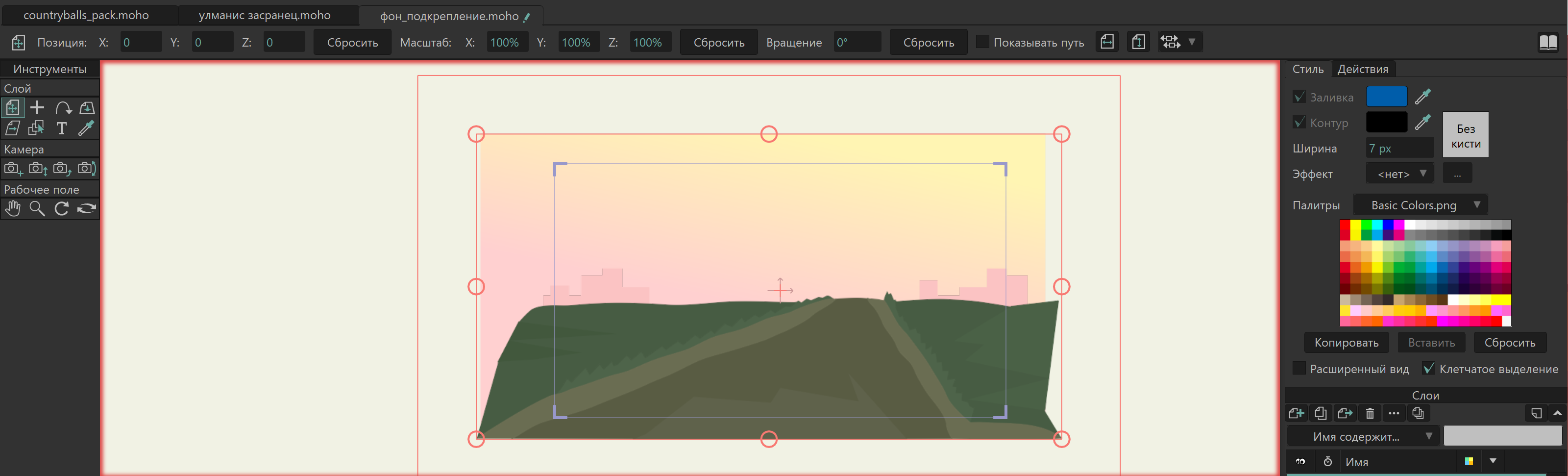The image size is (1568, 476).
Task: Open the улманис засранец.moho tab
Action: coord(264,15)
